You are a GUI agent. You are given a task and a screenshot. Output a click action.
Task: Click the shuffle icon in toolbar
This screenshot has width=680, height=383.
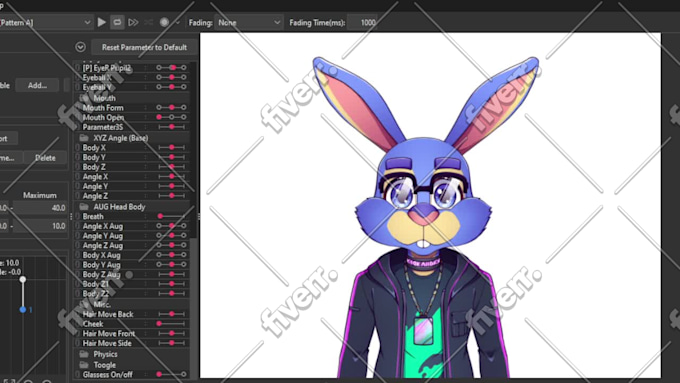pyautogui.click(x=148, y=22)
